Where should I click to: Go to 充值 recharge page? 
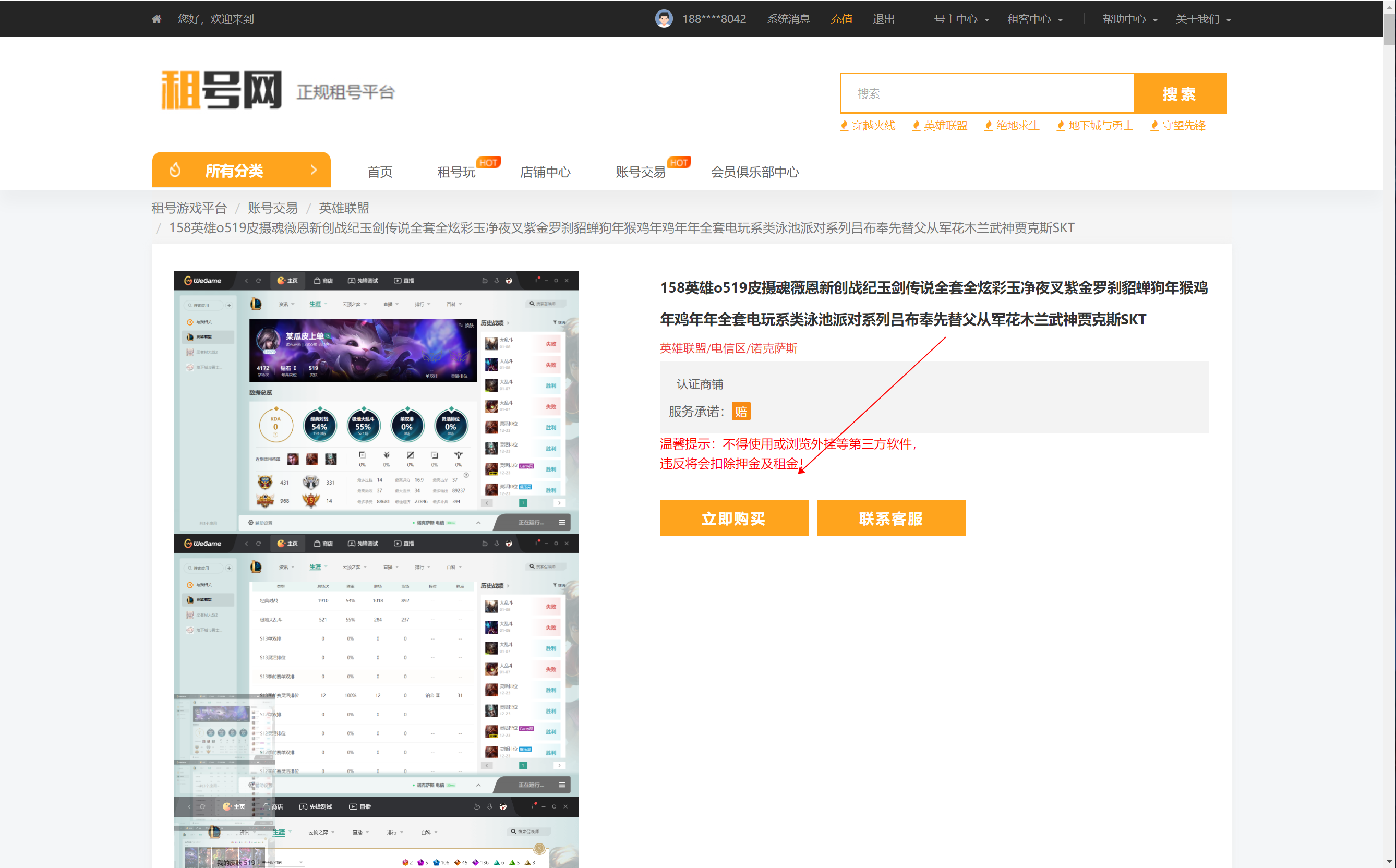click(x=841, y=19)
